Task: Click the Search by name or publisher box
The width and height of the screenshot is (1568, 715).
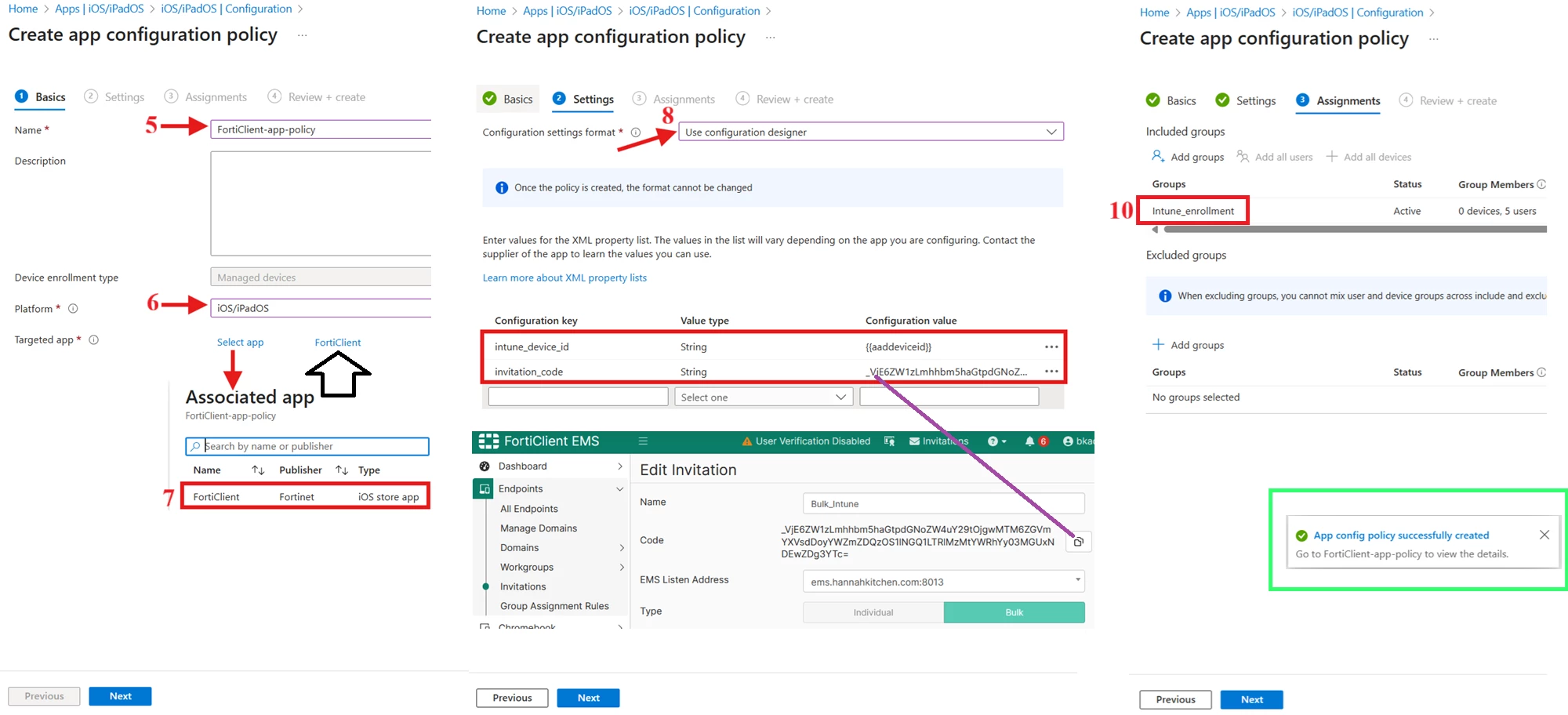Action: (307, 447)
